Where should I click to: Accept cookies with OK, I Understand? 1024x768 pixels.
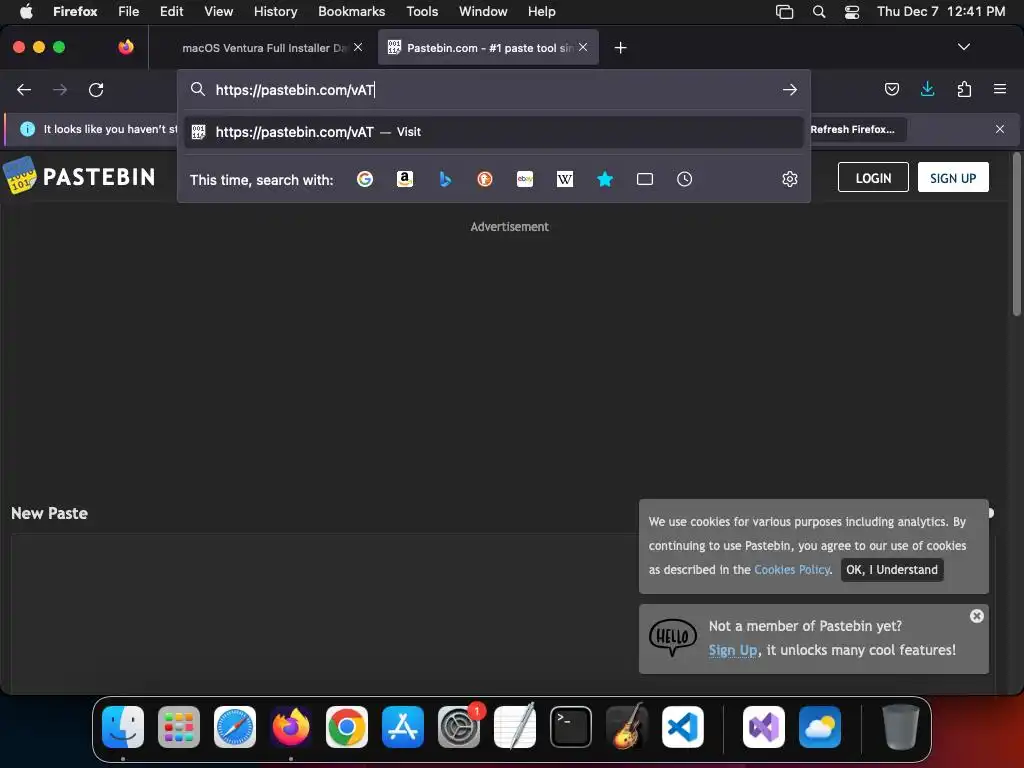point(892,569)
